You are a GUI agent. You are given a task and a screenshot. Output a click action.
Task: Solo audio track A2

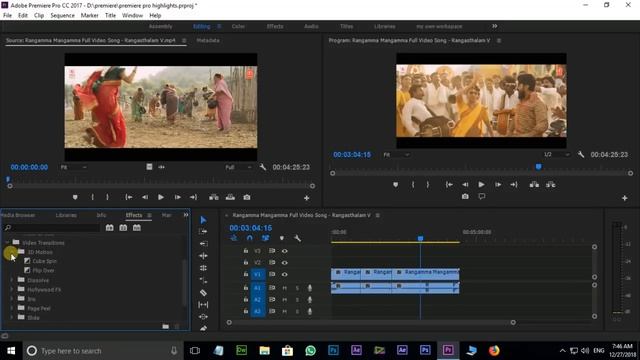click(x=297, y=300)
